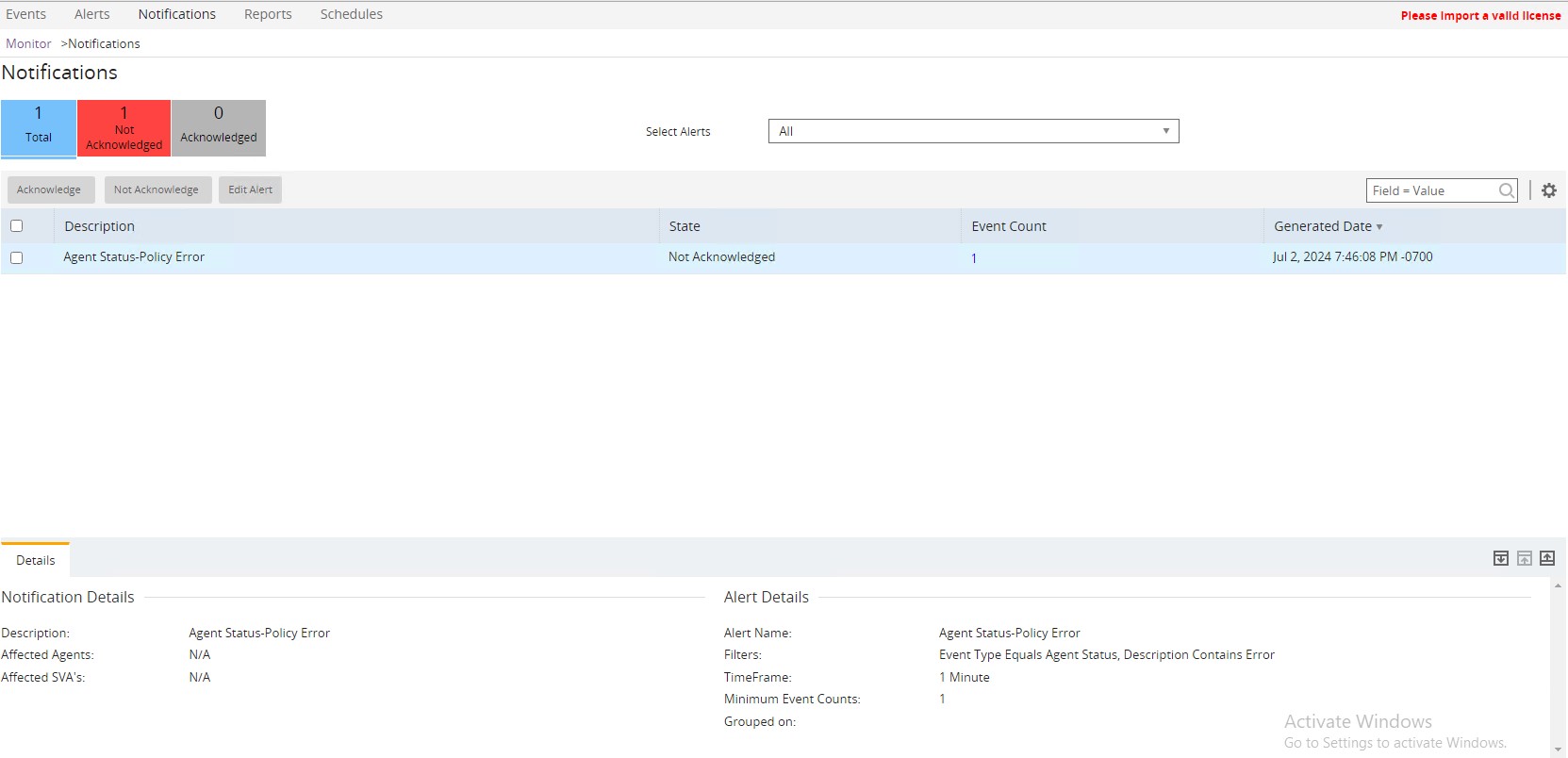
Task: Click the event count link showing 1
Action: (974, 258)
